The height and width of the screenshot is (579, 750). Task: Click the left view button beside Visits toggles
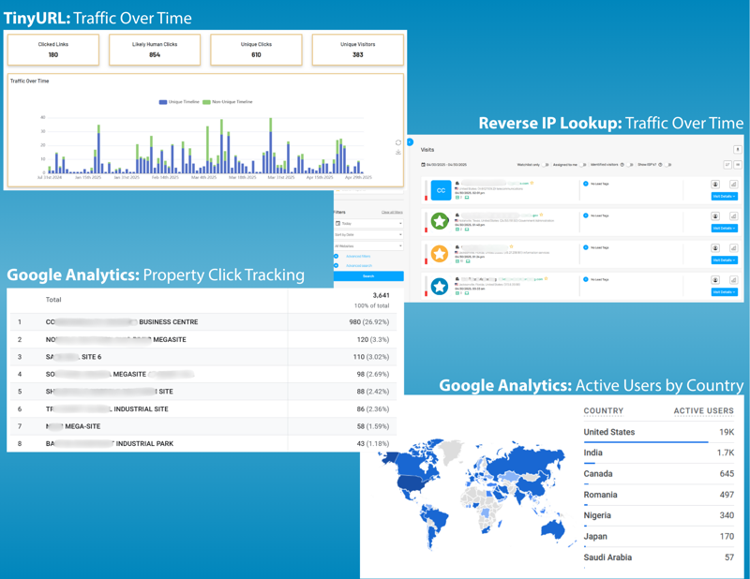pyautogui.click(x=728, y=165)
